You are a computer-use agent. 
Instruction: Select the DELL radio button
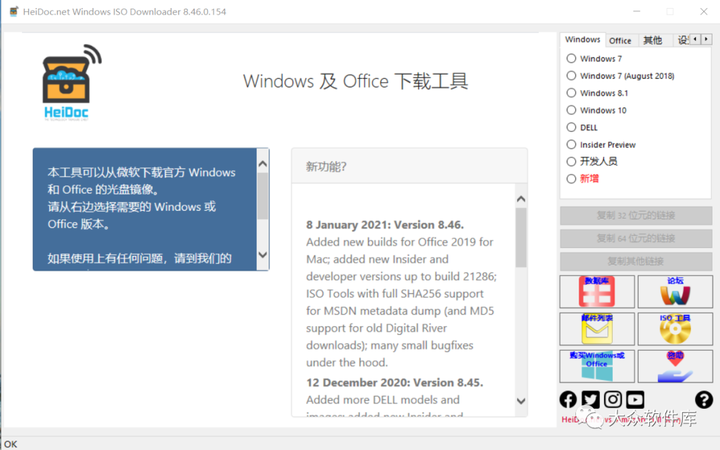tap(571, 127)
